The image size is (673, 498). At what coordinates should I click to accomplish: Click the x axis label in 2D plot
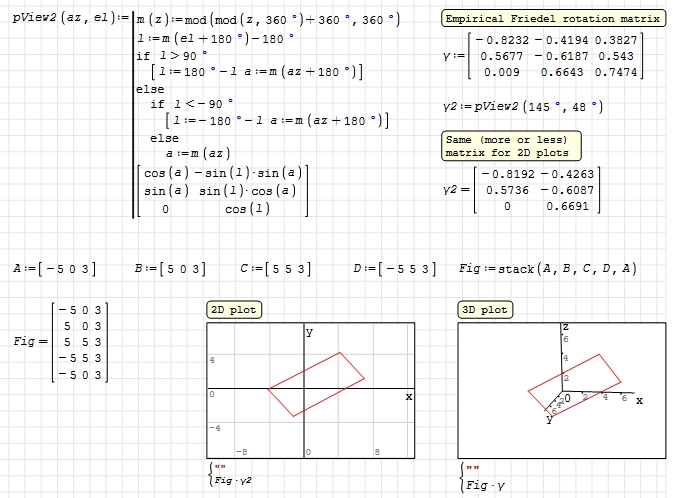[408, 397]
